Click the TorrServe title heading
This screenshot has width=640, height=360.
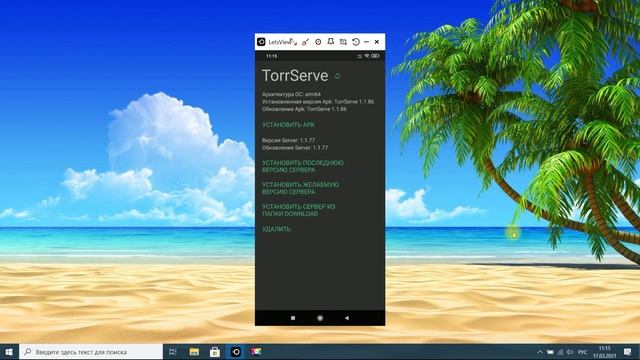(295, 76)
